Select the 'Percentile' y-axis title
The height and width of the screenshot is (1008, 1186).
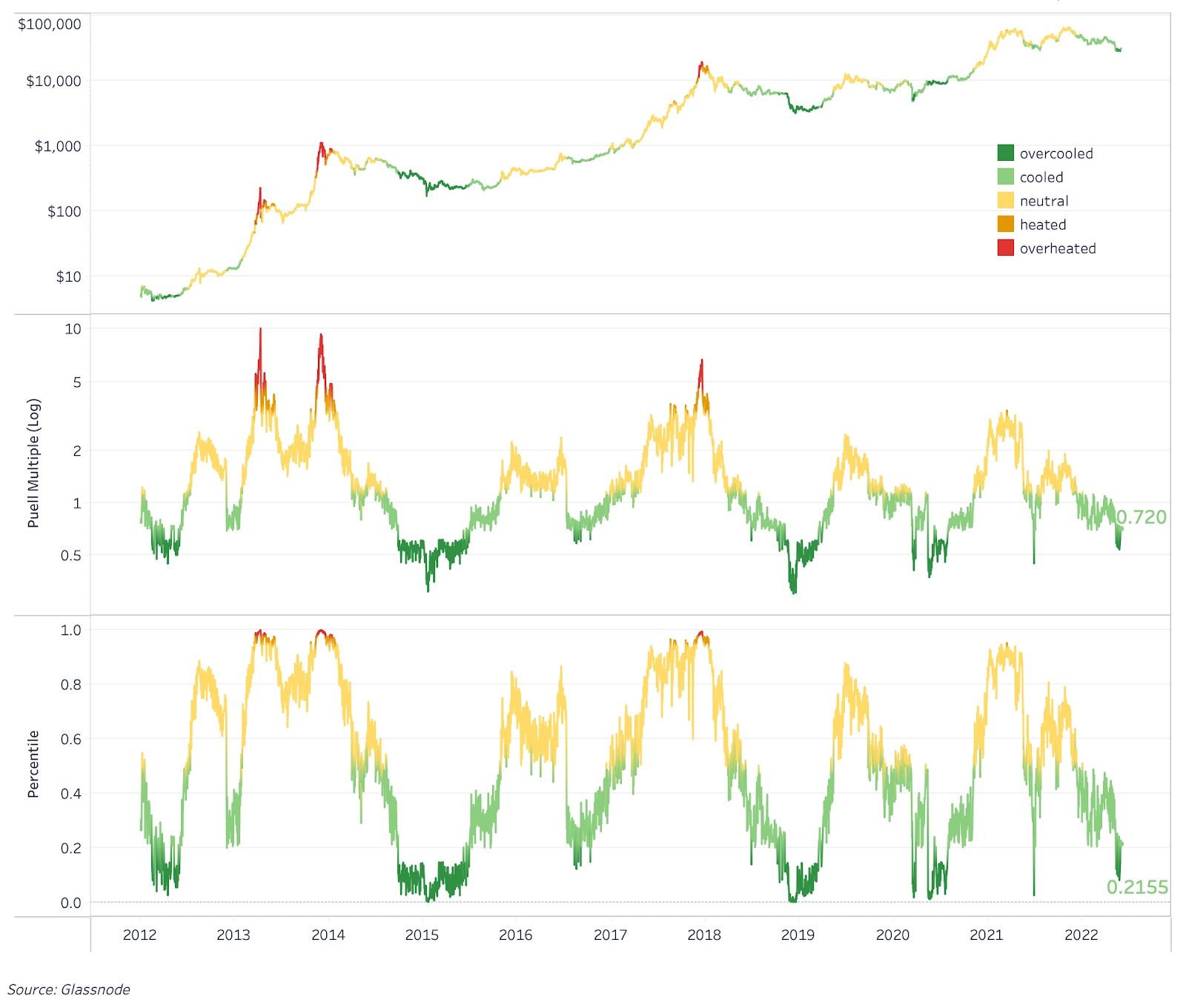33,764
